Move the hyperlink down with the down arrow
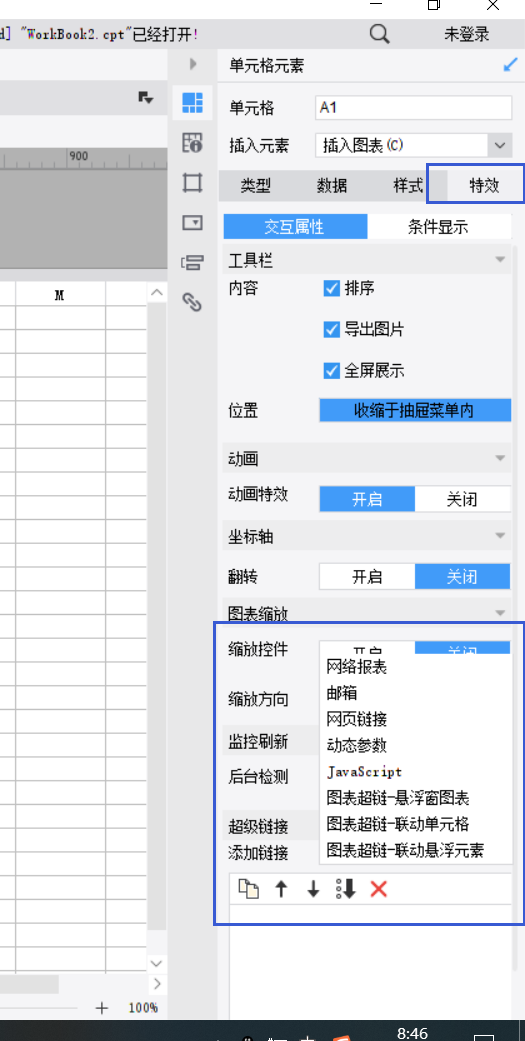 coord(313,889)
